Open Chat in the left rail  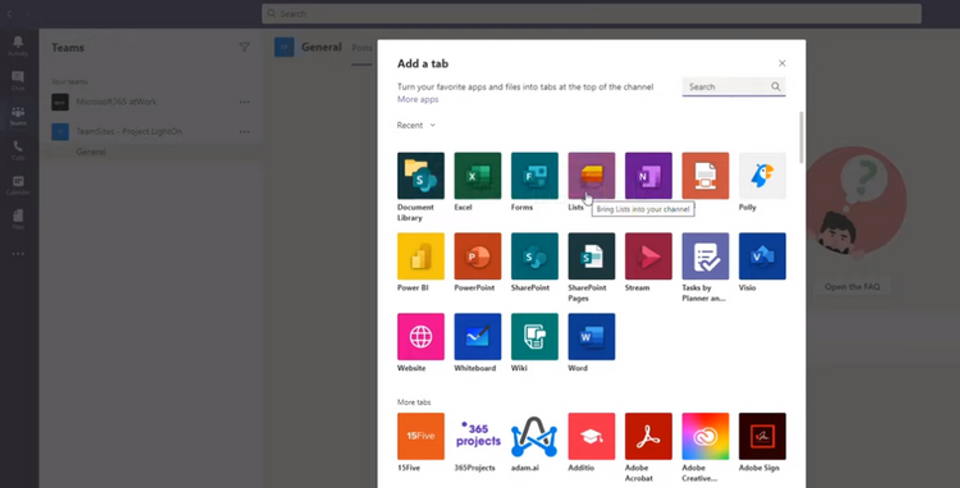tap(18, 80)
